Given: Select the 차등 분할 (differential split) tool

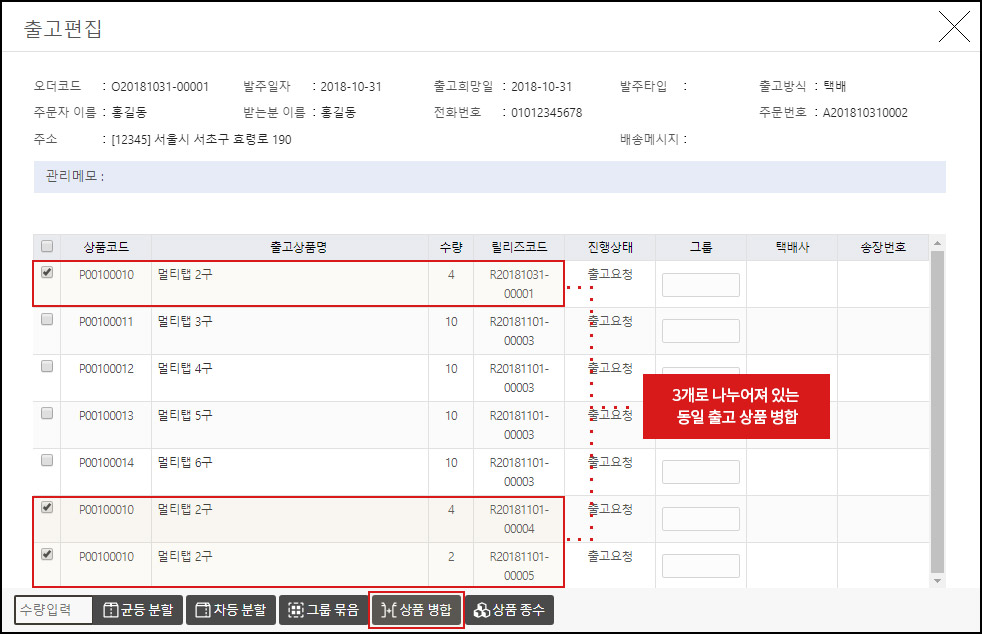Looking at the screenshot, I should pyautogui.click(x=231, y=609).
